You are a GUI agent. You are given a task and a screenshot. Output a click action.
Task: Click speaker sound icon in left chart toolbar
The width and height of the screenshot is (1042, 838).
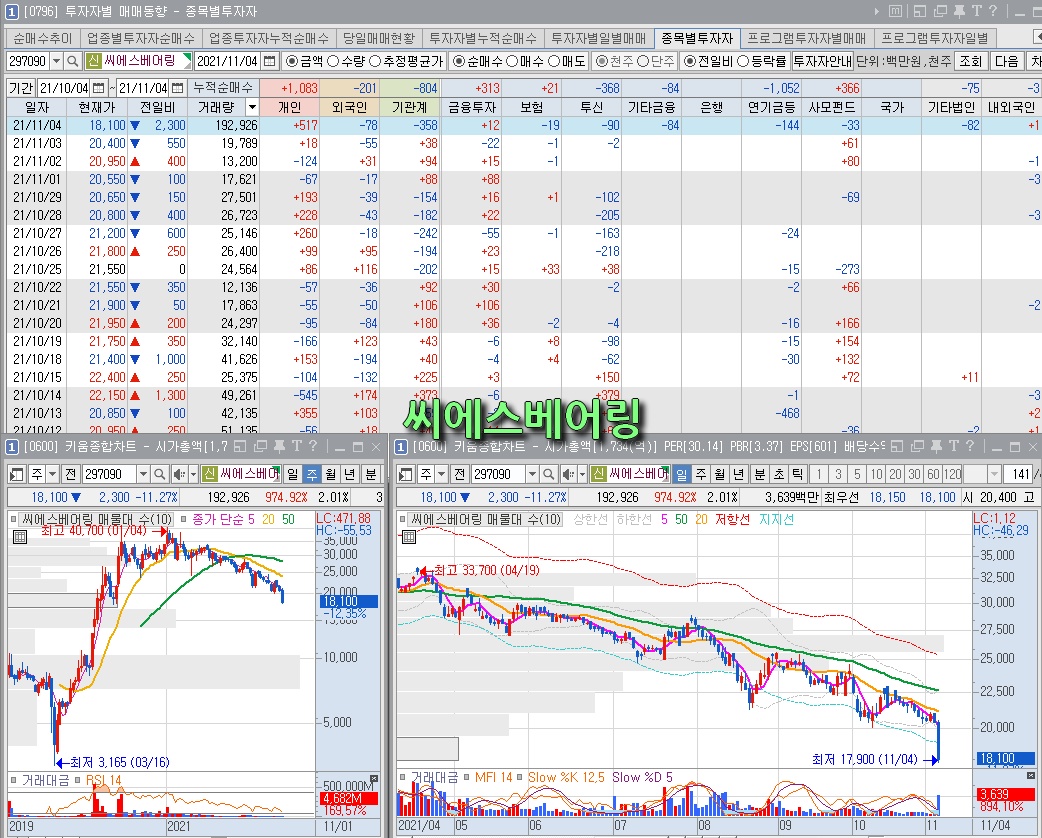179,474
